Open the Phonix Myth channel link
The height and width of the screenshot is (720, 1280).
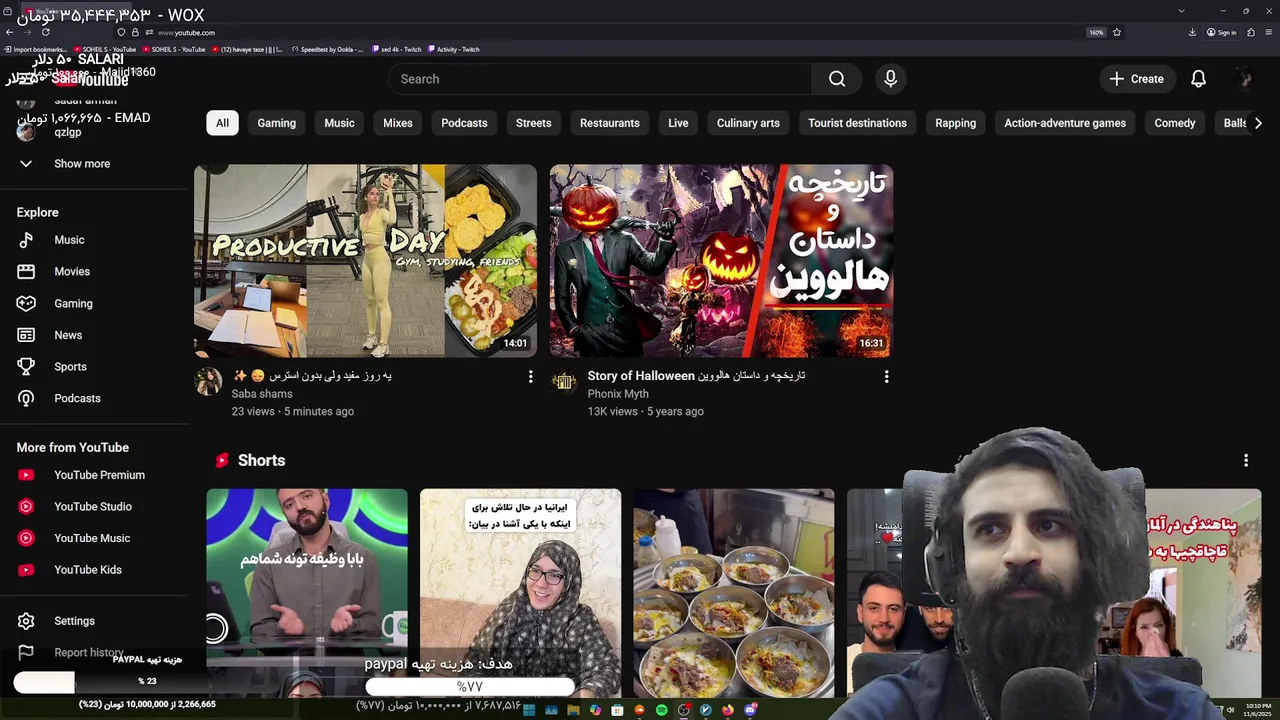618,394
